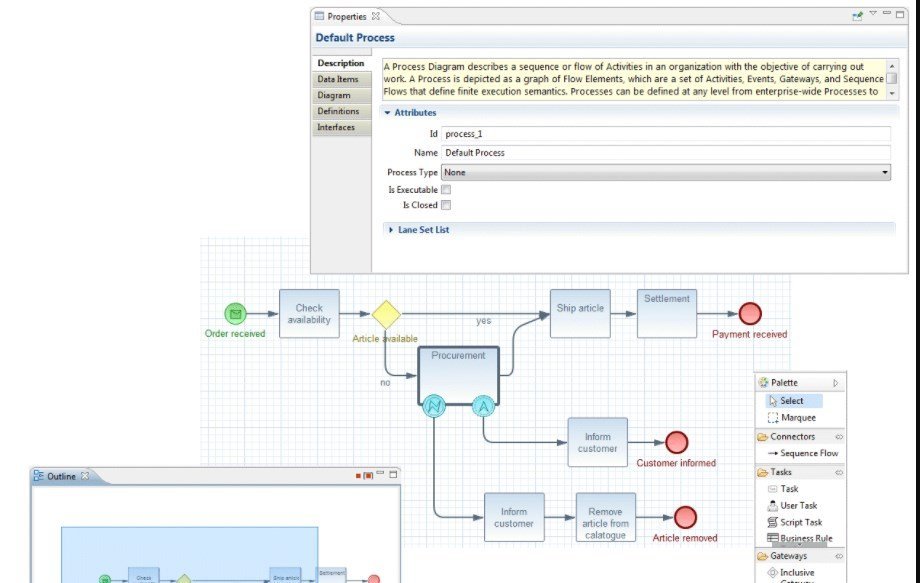This screenshot has height=583, width=920.
Task: Open the Definitions tab
Action: (338, 111)
